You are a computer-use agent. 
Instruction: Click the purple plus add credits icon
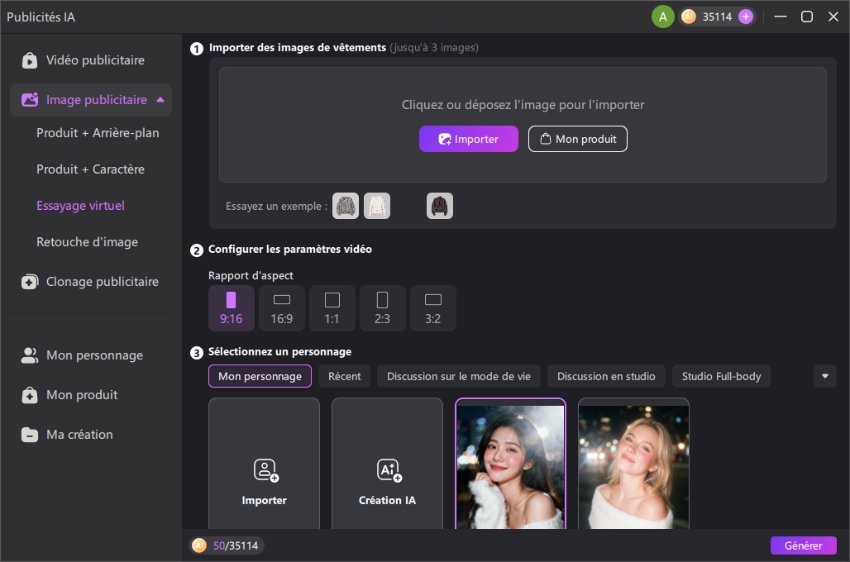tap(746, 17)
